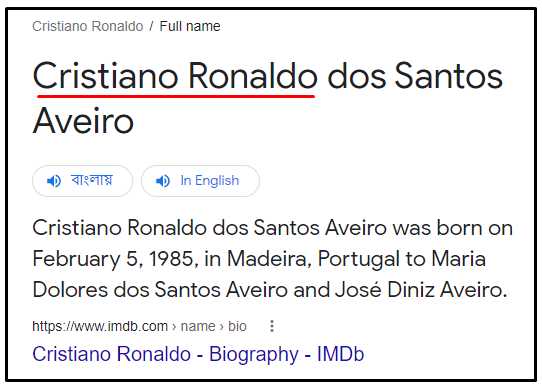Click the 'bio' segment in URL path
This screenshot has height=388, width=542.
click(x=237, y=326)
